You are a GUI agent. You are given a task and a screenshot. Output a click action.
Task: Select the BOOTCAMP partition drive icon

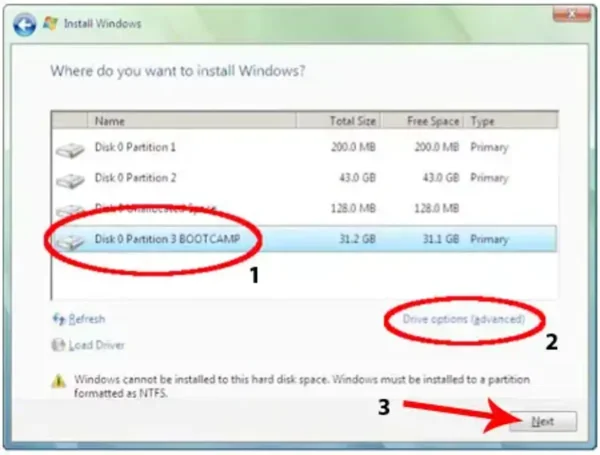70,241
